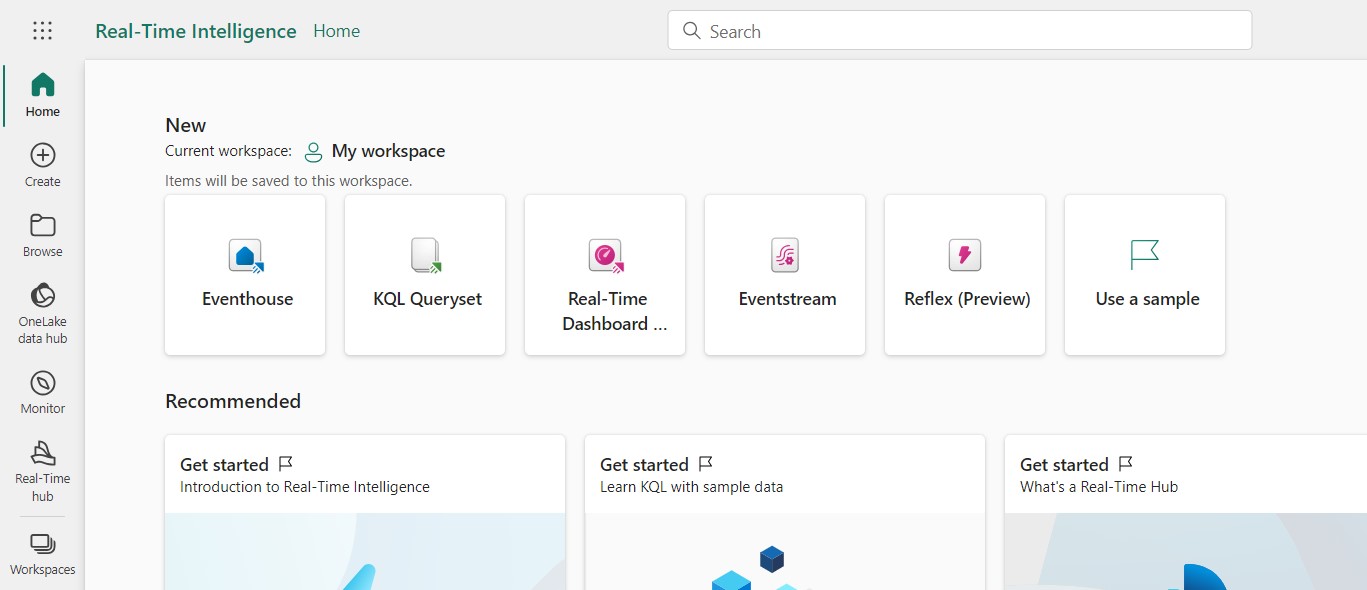This screenshot has width=1367, height=590.
Task: Open Introduction to Real-Time Intelligence card
Action: pos(365,510)
